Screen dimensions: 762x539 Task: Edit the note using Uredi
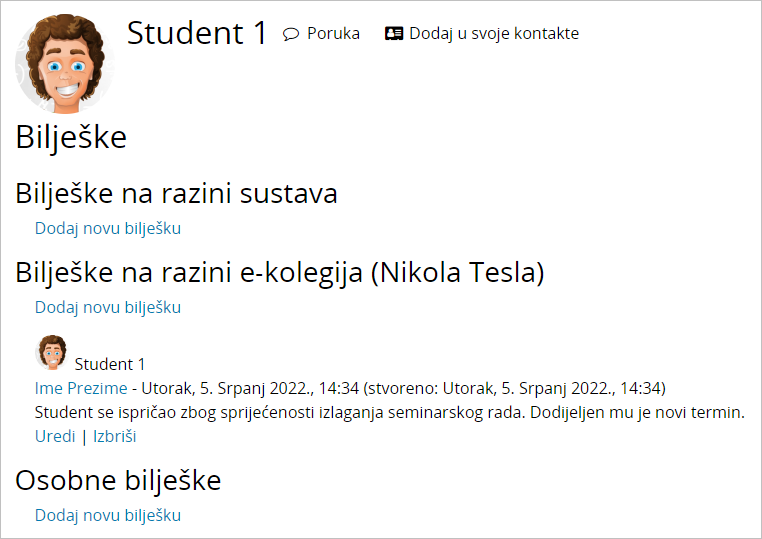pyautogui.click(x=55, y=436)
